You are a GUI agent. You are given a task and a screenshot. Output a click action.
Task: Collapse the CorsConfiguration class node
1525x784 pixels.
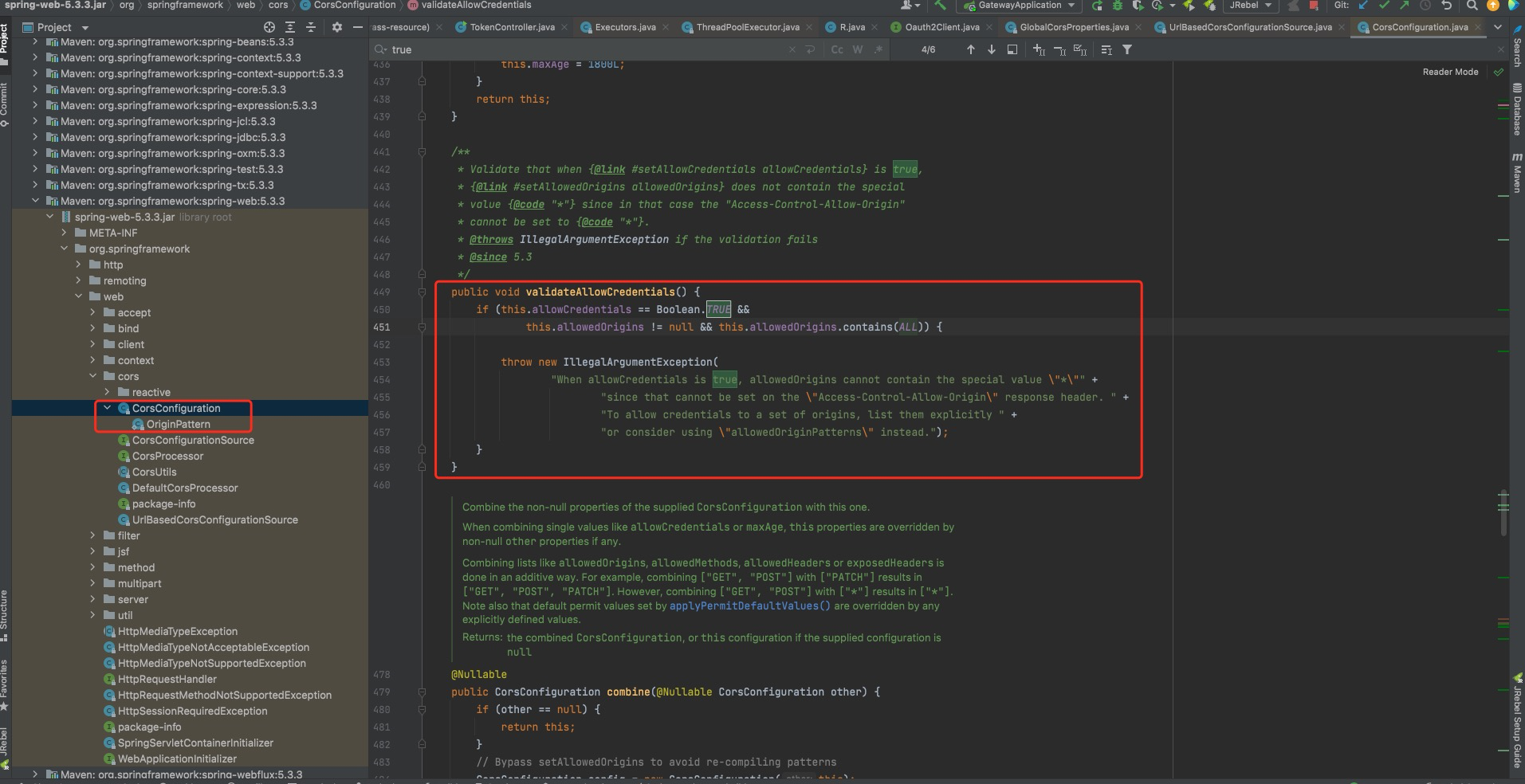pyautogui.click(x=107, y=408)
